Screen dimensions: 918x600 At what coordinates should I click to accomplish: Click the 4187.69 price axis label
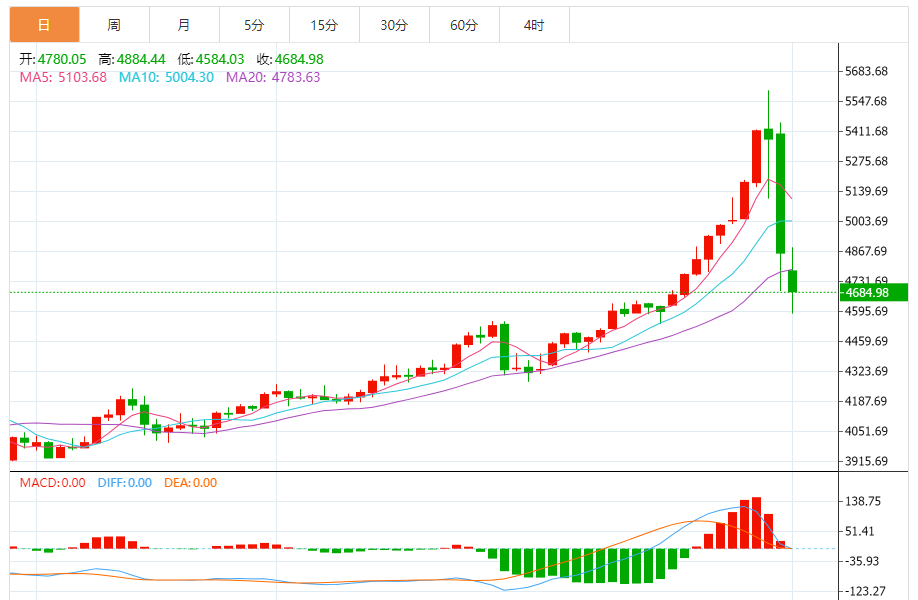click(866, 401)
